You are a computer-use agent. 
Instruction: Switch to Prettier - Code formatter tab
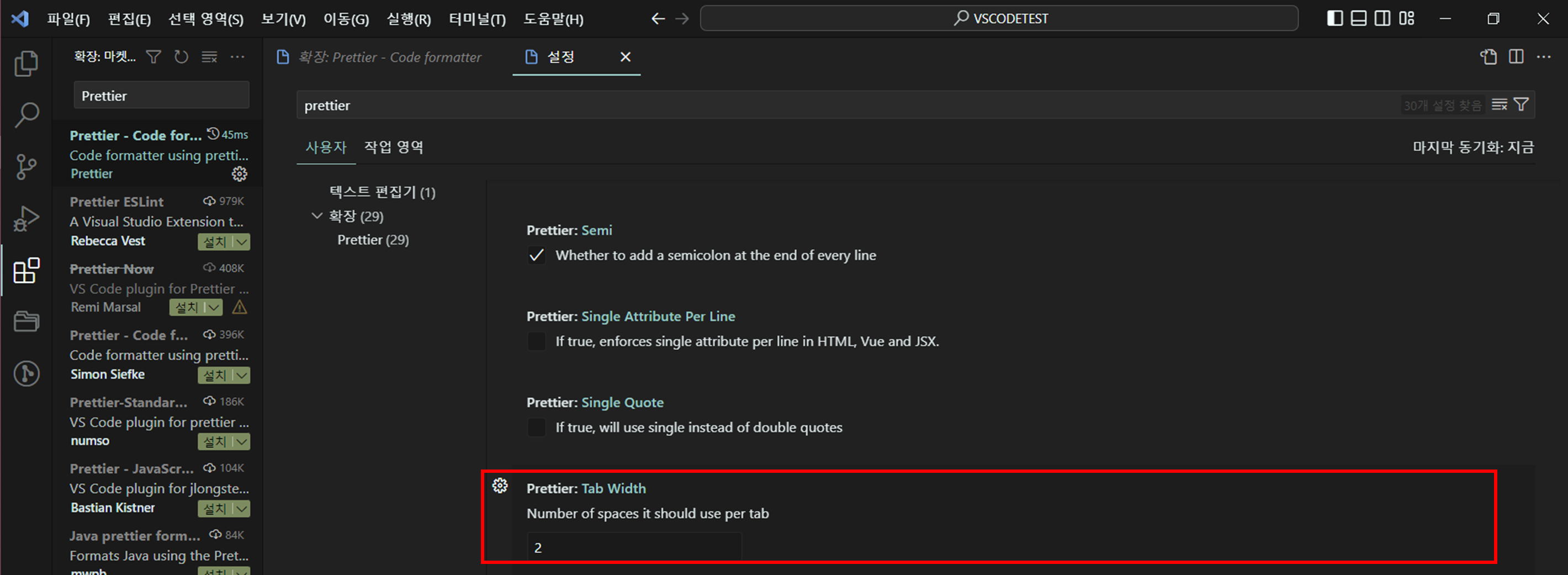click(389, 57)
